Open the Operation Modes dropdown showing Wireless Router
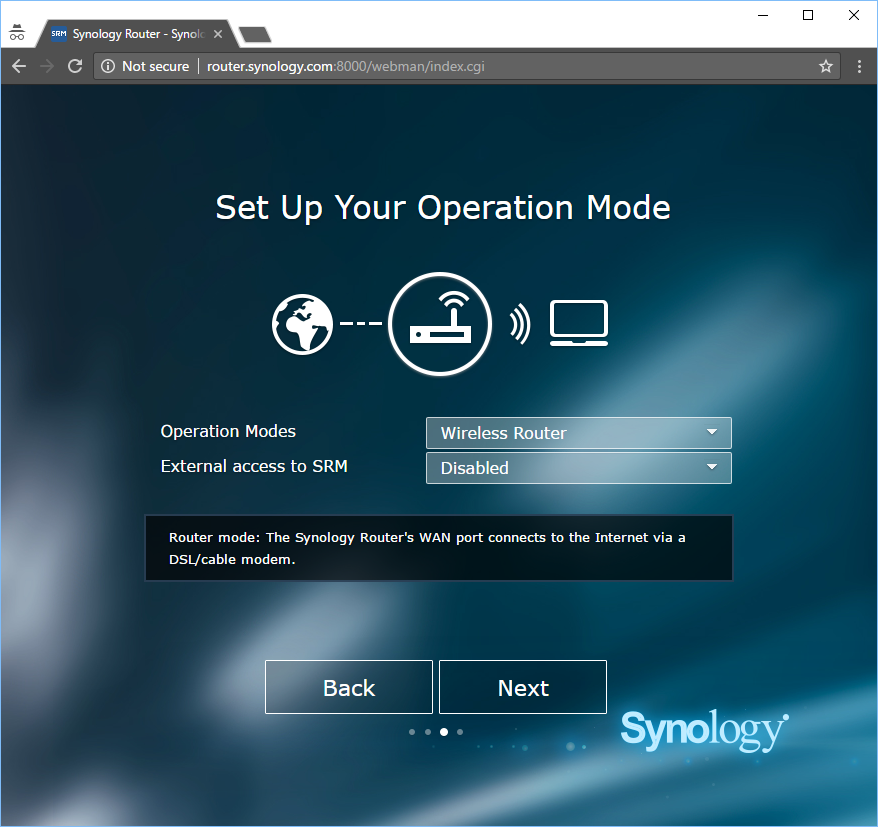The height and width of the screenshot is (827, 878). point(578,433)
